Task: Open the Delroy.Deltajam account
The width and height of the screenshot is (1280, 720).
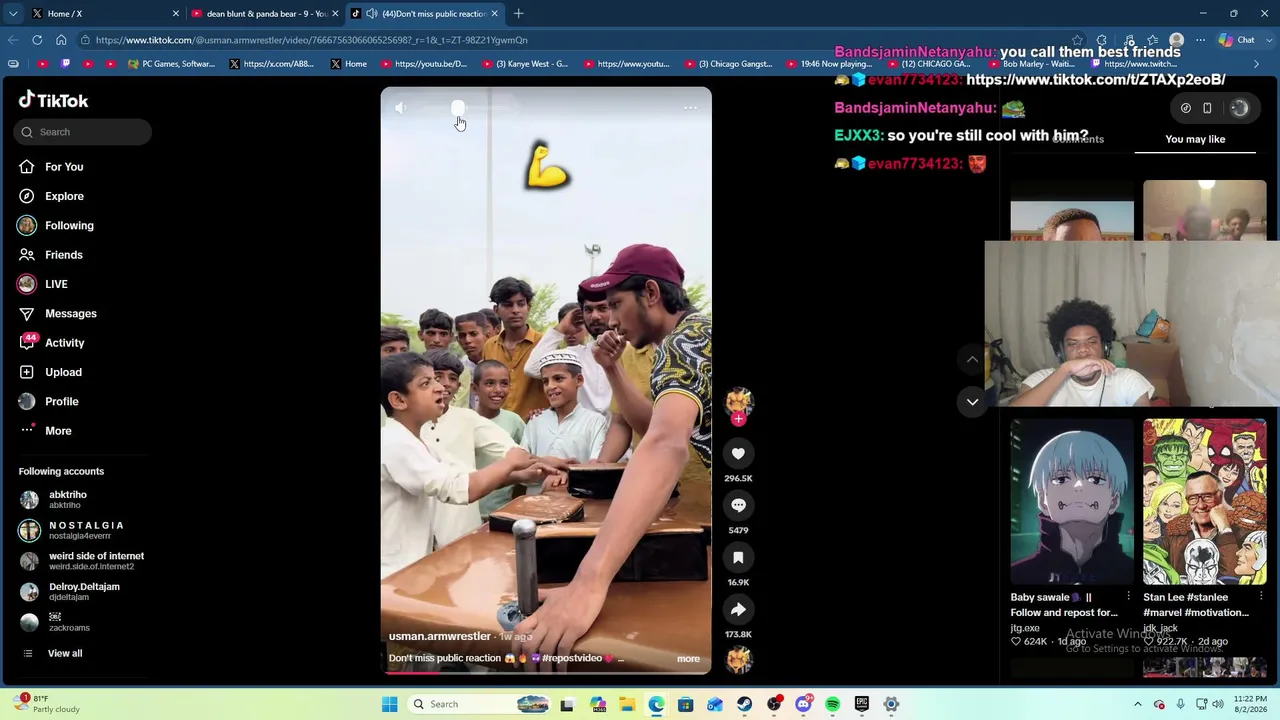Action: point(70,592)
